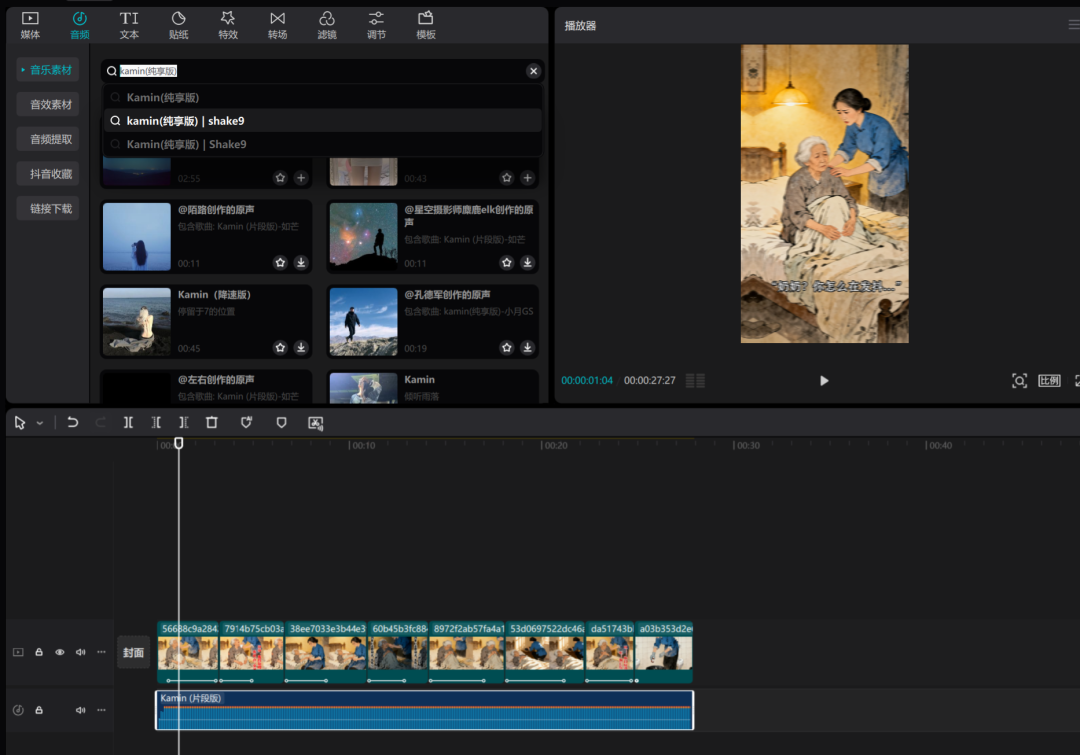
Task: Favorite the Kamin (降速版) track
Action: (280, 347)
